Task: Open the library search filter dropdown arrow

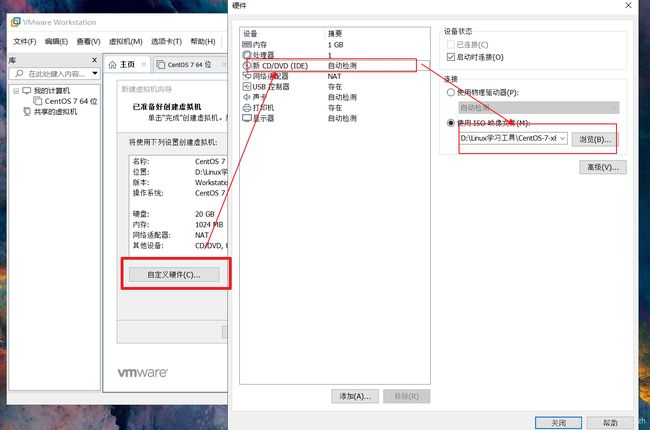Action: coord(95,73)
